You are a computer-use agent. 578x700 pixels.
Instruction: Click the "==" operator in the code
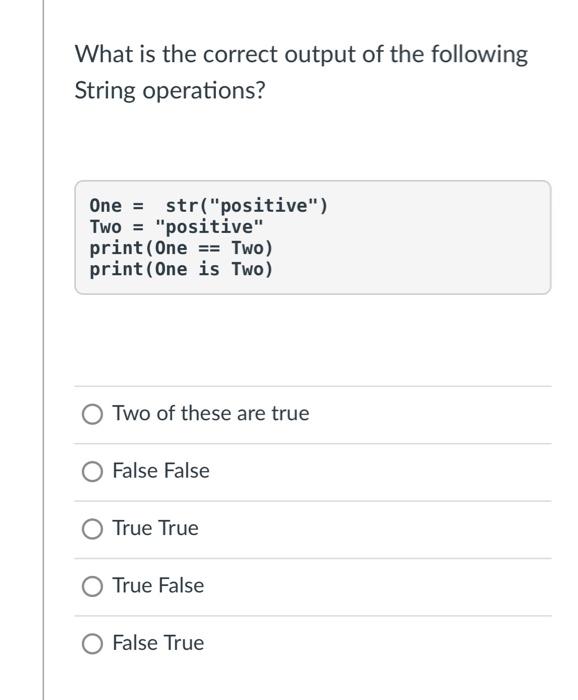point(209,249)
